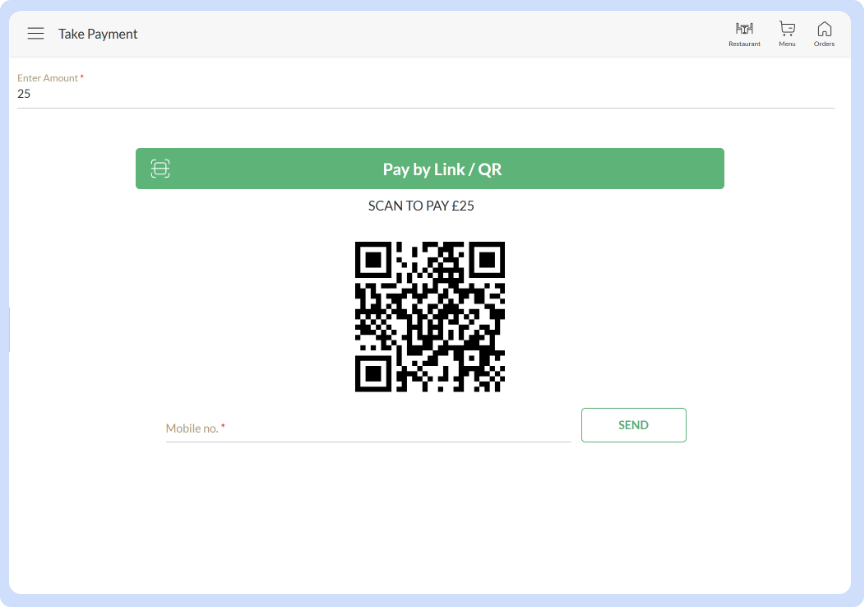Focus the Mobile no. input field
The width and height of the screenshot is (864, 607).
click(368, 429)
